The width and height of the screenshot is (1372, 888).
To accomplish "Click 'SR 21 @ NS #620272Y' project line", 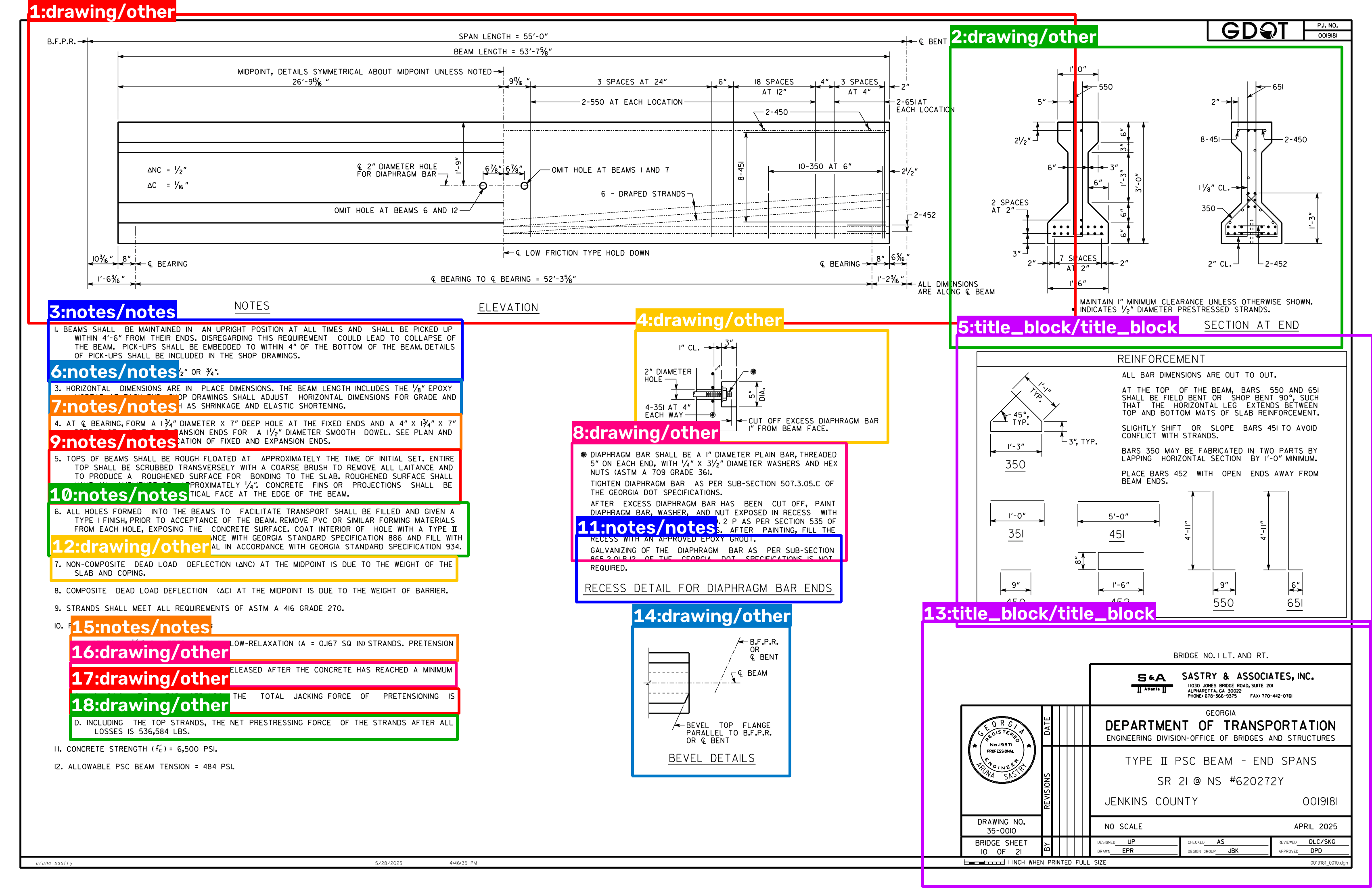I will pos(1220,781).
